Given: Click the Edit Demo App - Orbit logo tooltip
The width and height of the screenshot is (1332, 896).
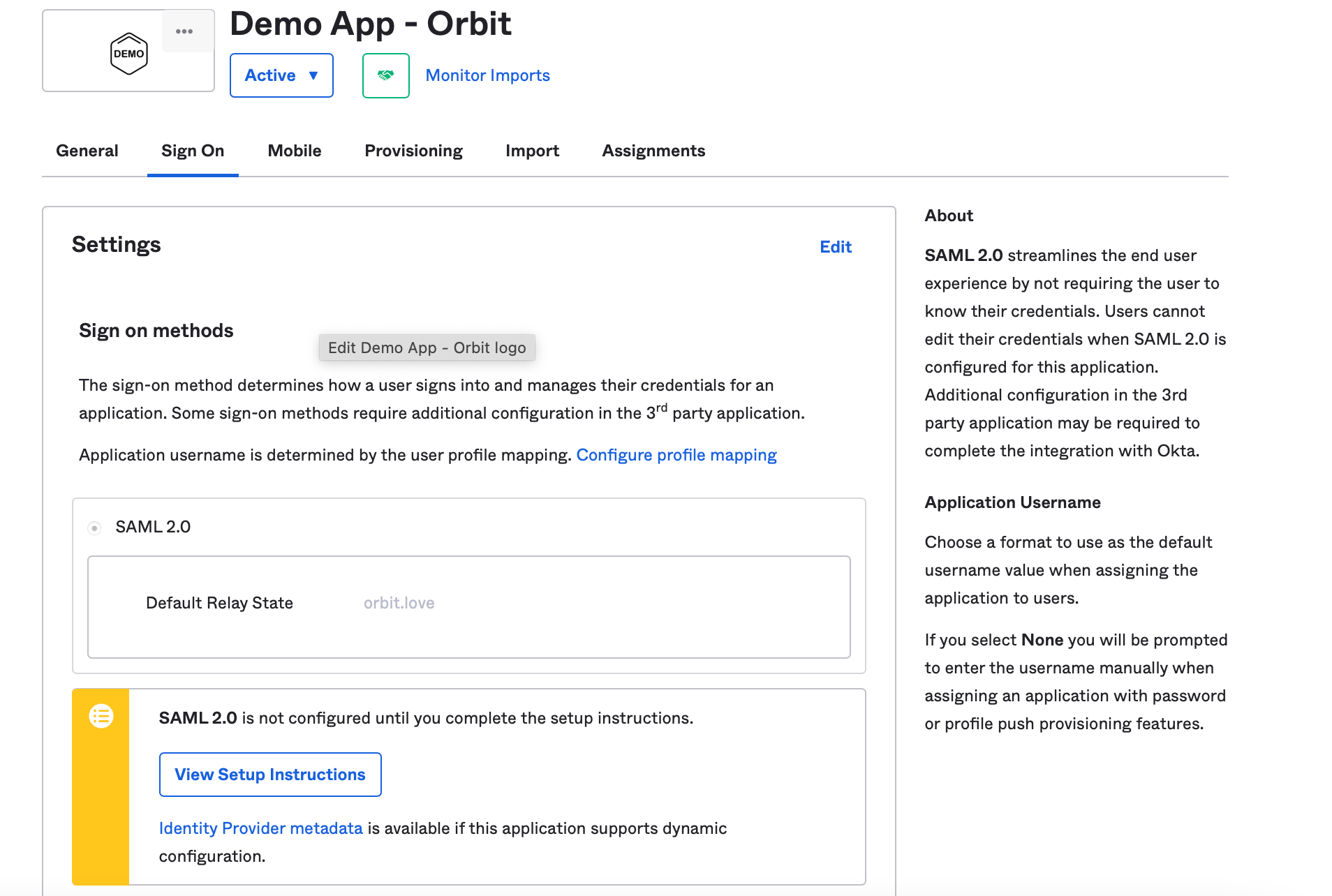Looking at the screenshot, I should tap(427, 348).
